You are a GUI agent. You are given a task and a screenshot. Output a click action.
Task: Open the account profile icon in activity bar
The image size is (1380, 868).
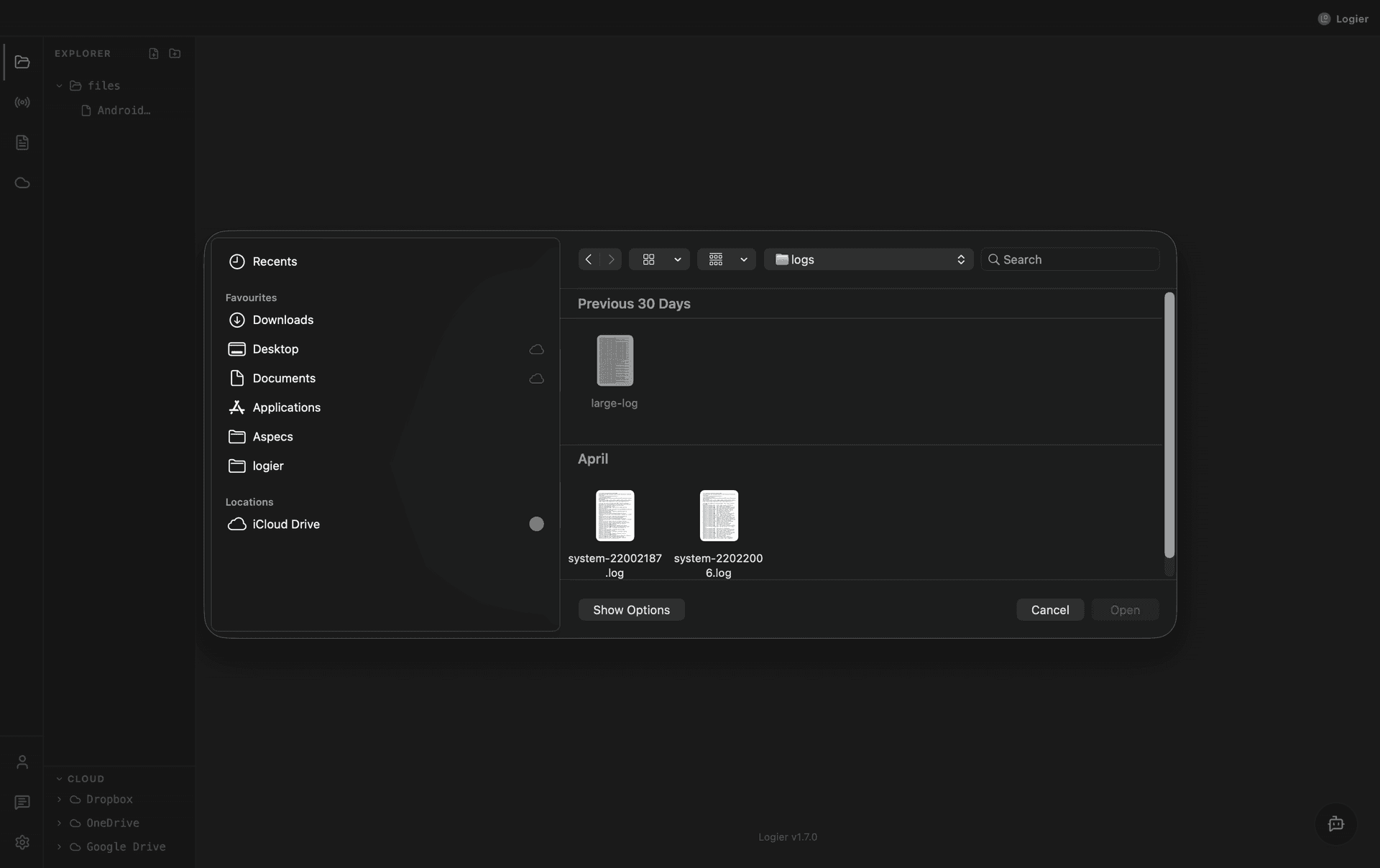22,762
